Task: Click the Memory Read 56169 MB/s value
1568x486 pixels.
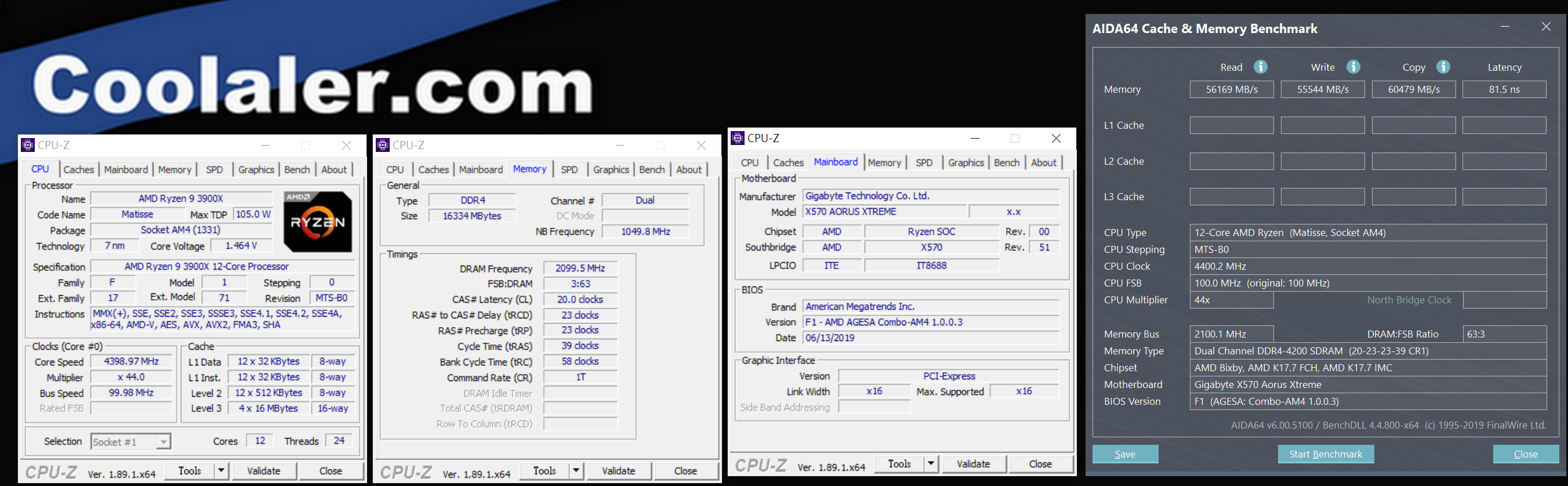Action: pyautogui.click(x=1232, y=89)
